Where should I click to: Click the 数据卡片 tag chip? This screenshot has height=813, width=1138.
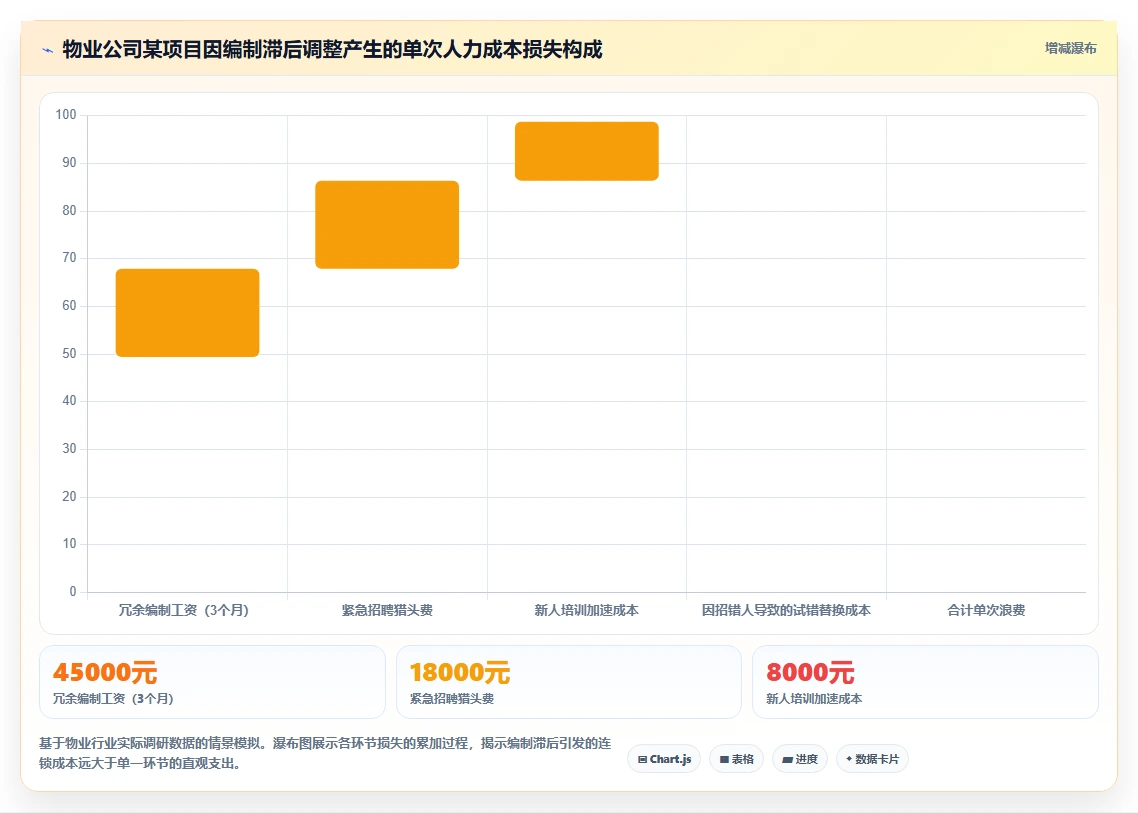point(872,759)
